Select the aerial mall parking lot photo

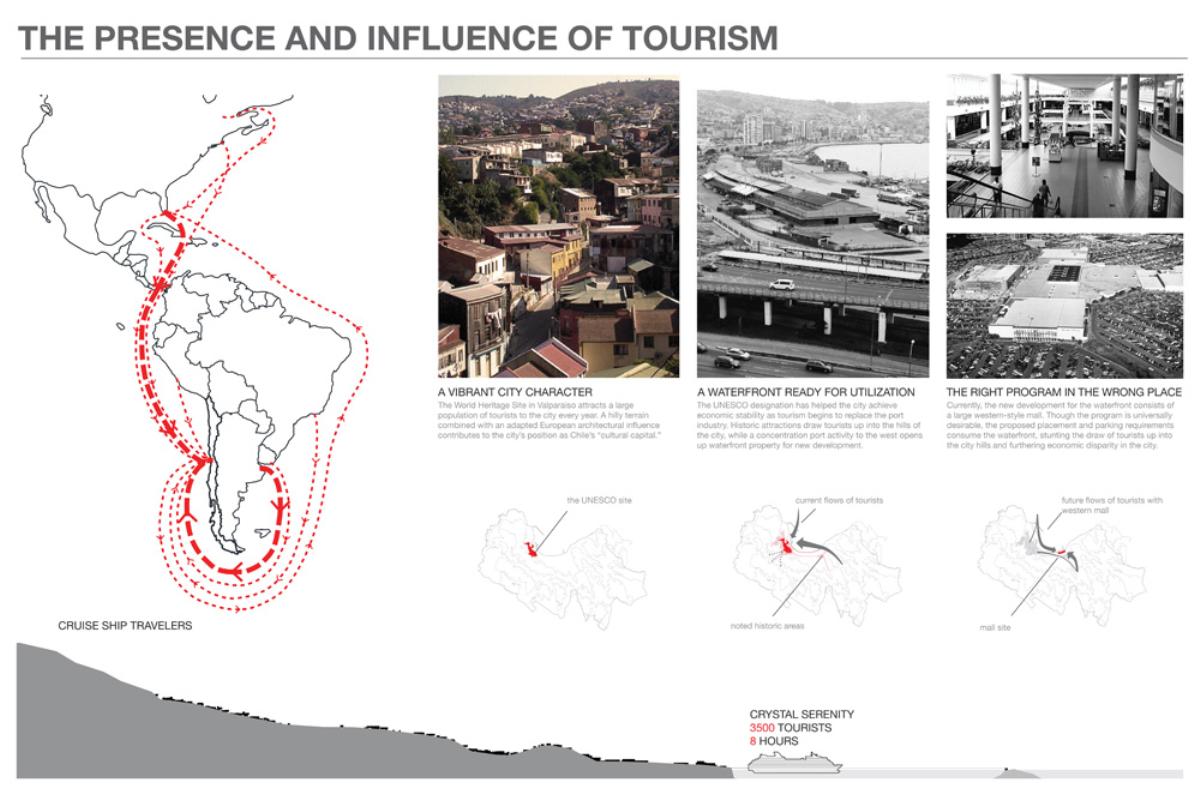1064,305
